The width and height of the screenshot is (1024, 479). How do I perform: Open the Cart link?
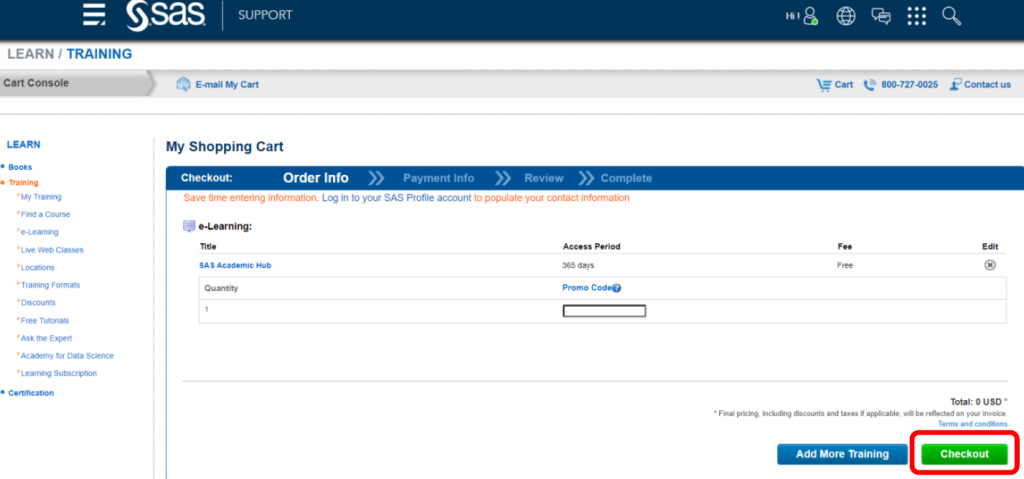click(835, 85)
